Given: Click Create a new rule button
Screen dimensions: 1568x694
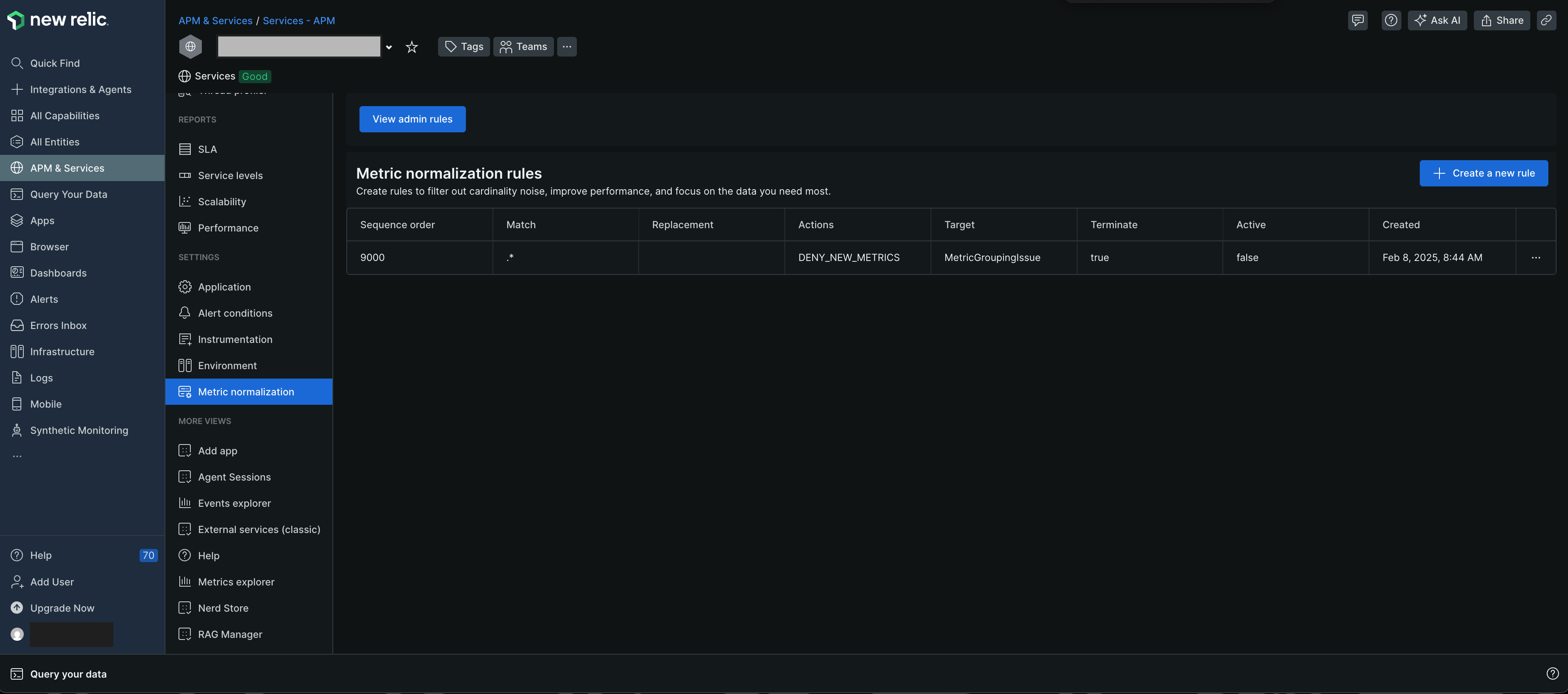Looking at the screenshot, I should tap(1483, 173).
